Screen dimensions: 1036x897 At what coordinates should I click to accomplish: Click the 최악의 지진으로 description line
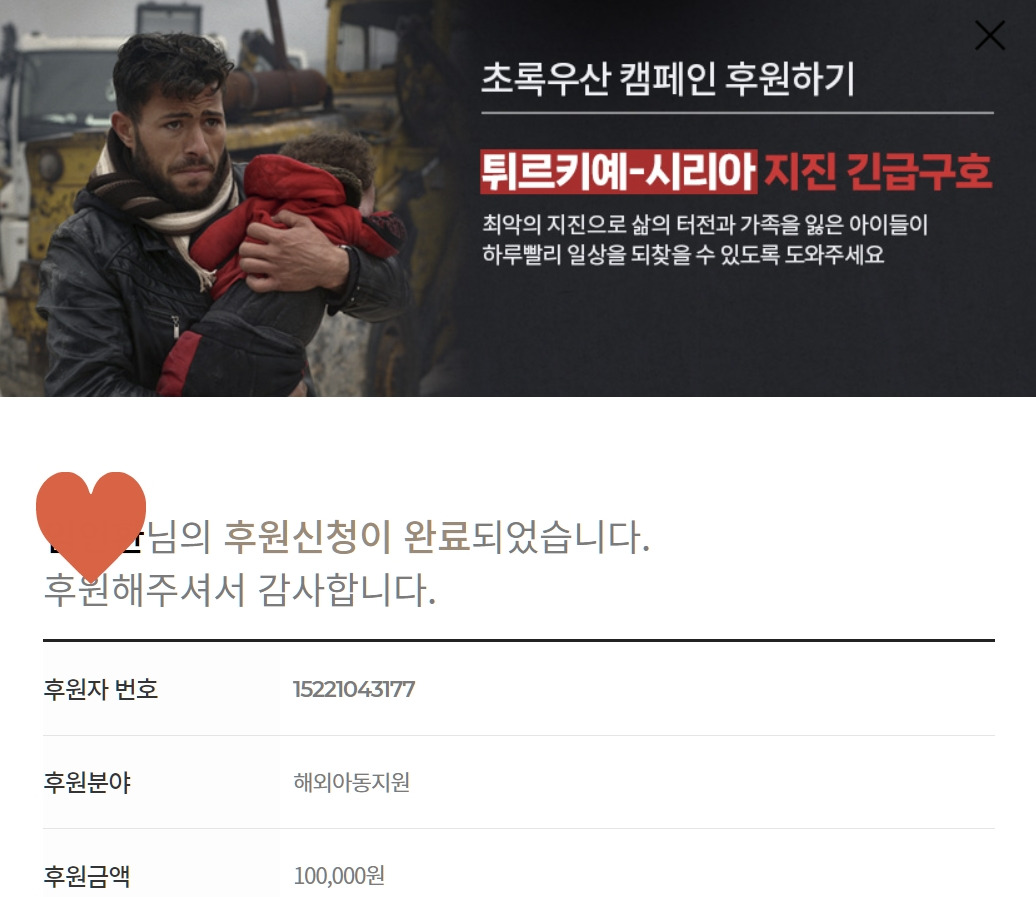(705, 225)
